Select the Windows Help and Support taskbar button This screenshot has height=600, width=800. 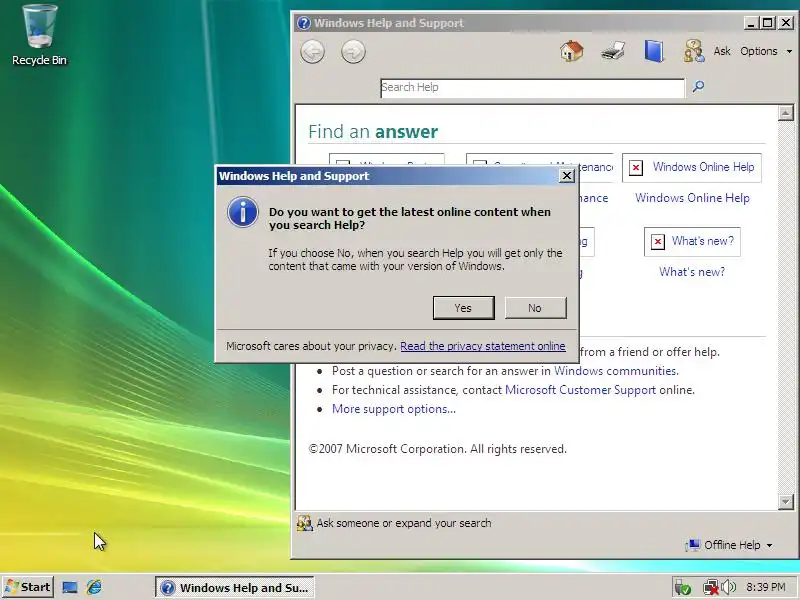[x=235, y=588]
